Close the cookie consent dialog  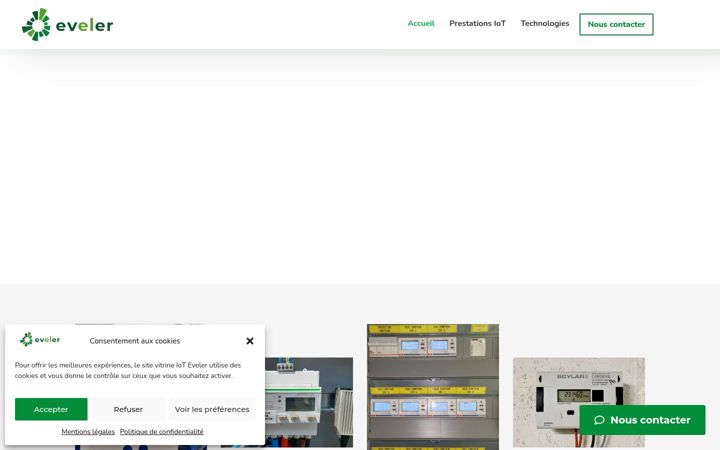point(250,341)
